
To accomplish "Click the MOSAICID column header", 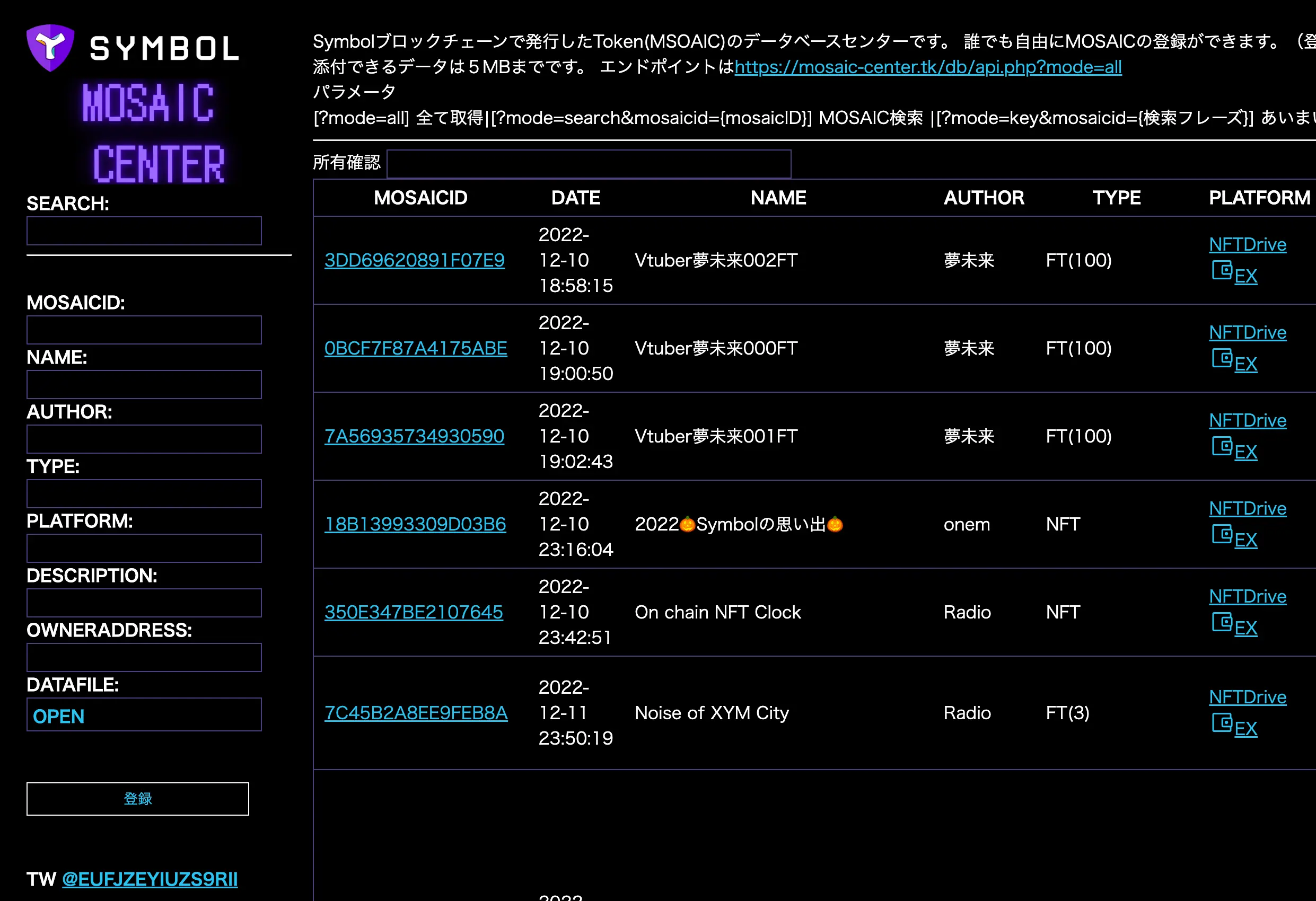I will (421, 198).
